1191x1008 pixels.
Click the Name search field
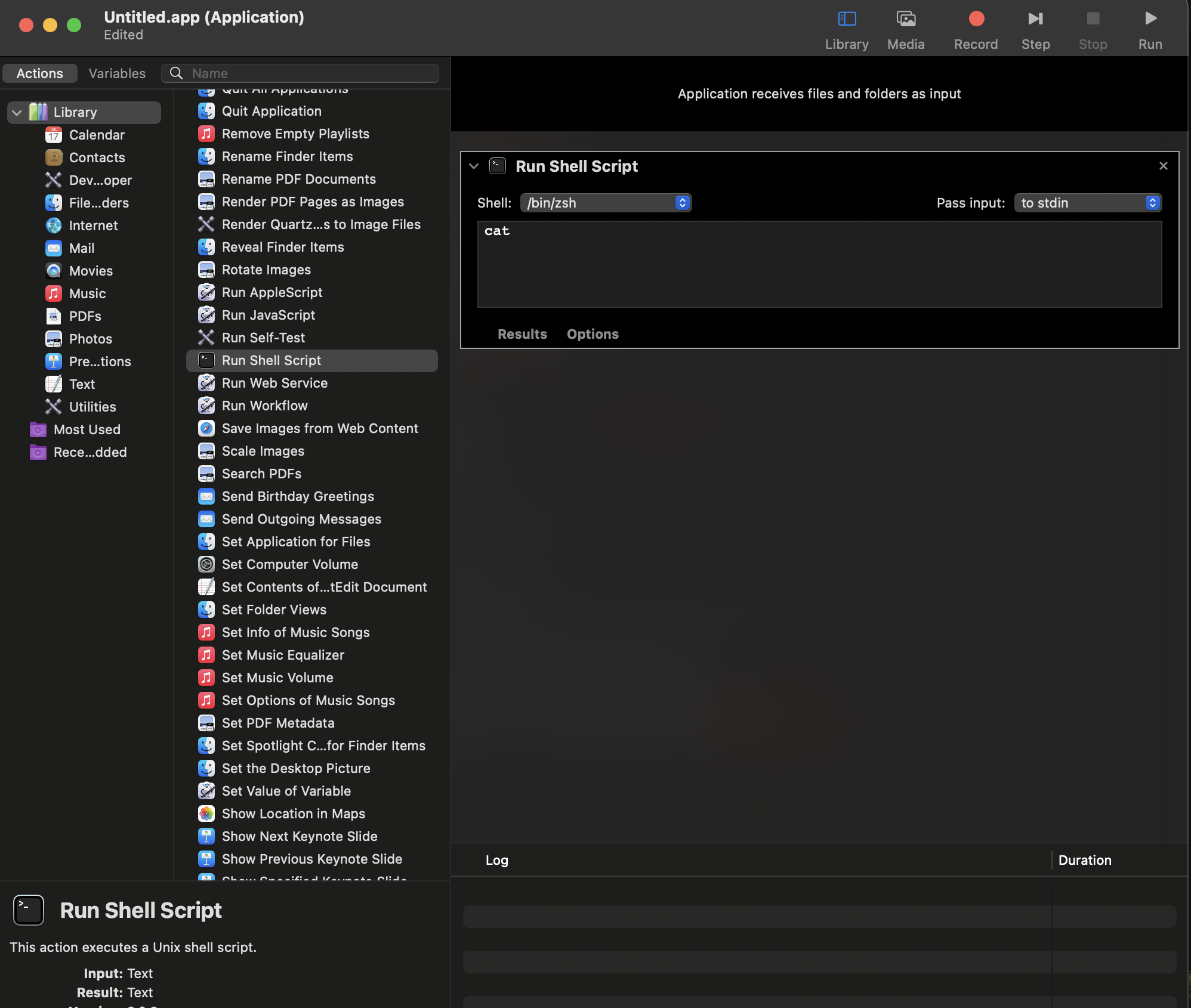click(310, 73)
